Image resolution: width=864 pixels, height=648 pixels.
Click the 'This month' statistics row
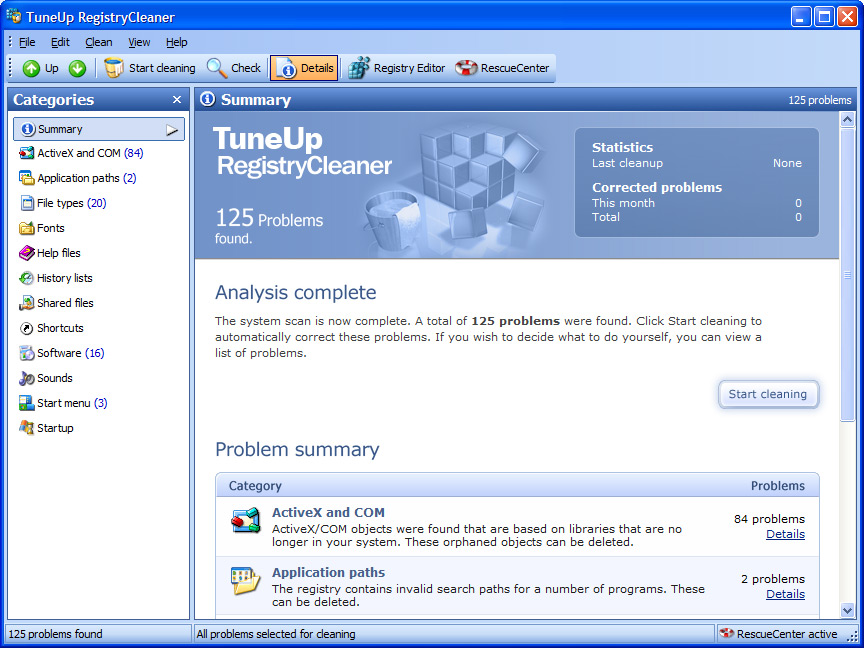[696, 203]
